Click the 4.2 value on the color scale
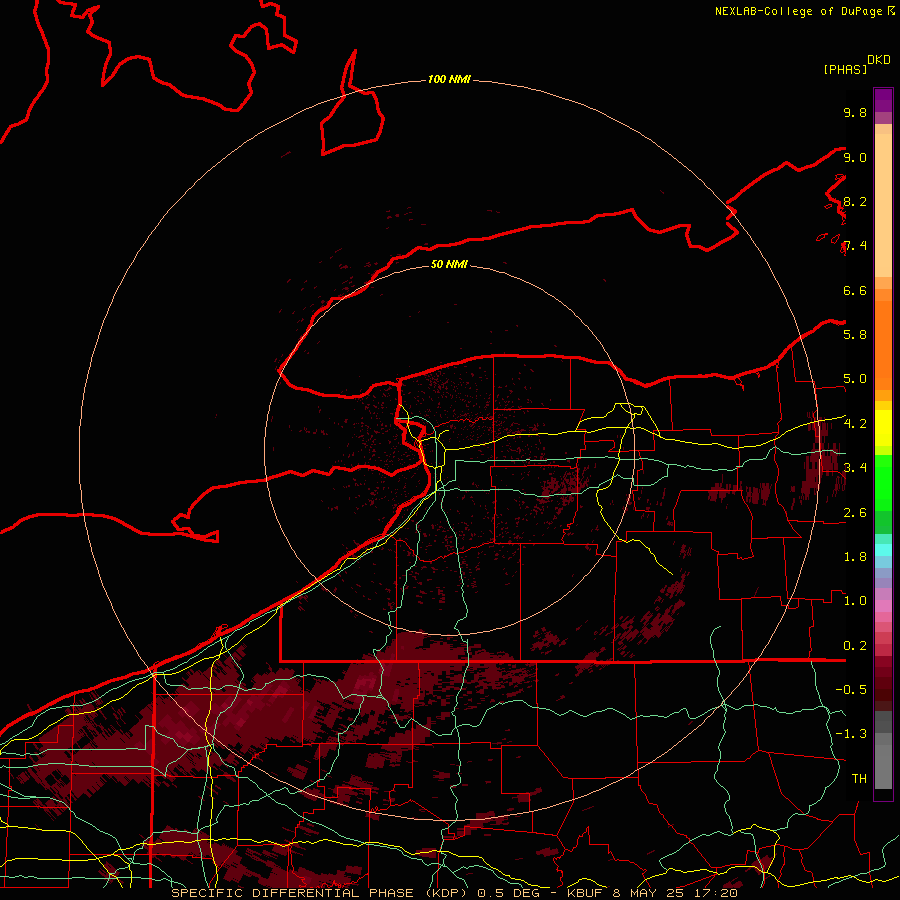900x900 pixels. coord(855,424)
